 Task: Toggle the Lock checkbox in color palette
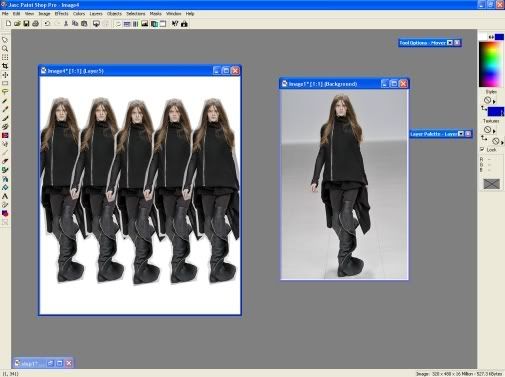click(482, 149)
